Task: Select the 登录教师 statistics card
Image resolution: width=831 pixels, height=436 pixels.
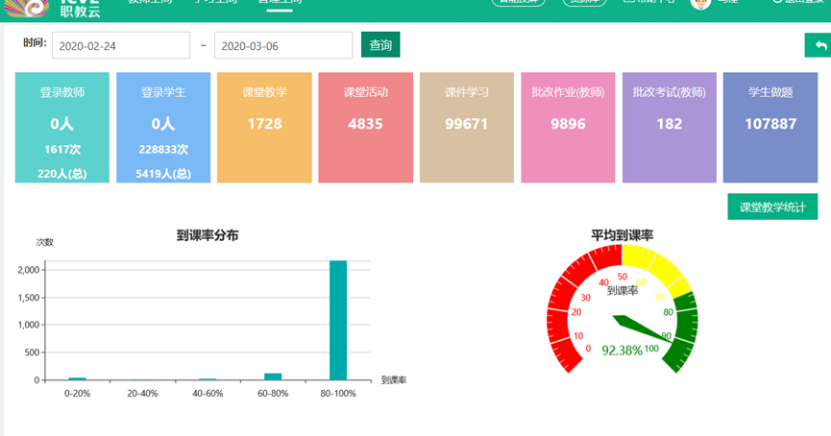Action: pyautogui.click(x=62, y=127)
